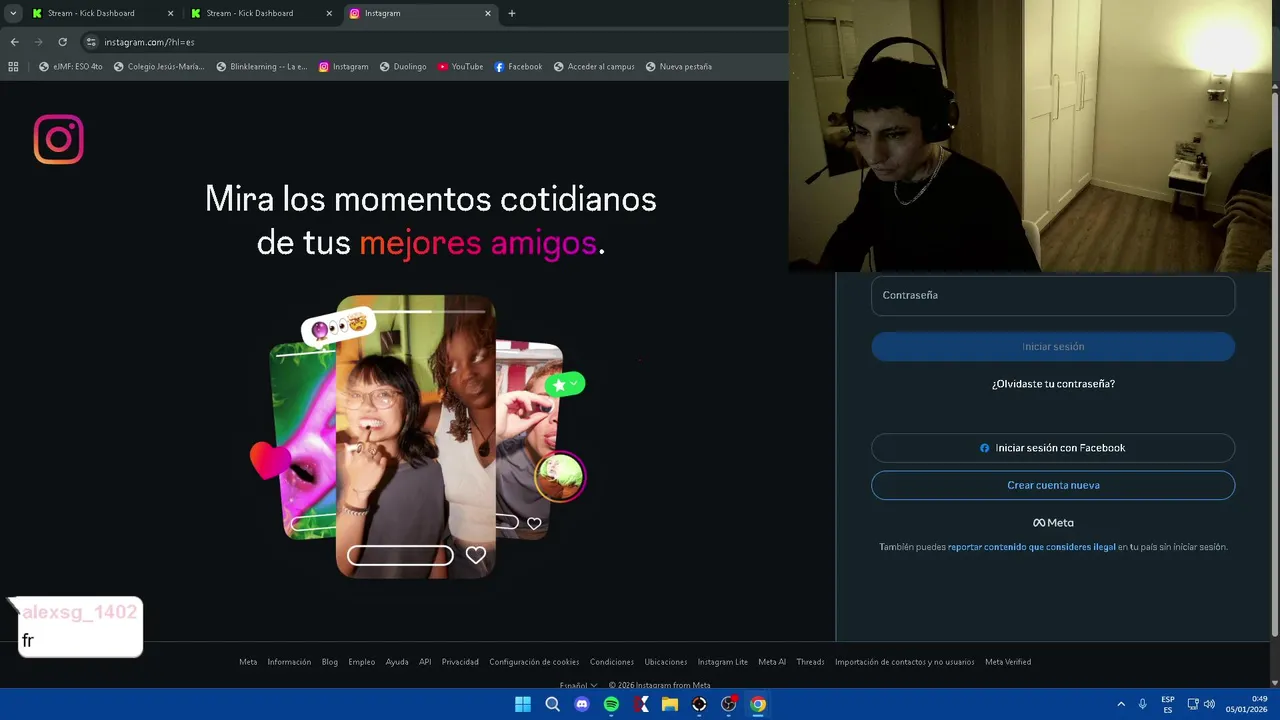Switch to the Instagram browser tab

(x=420, y=13)
